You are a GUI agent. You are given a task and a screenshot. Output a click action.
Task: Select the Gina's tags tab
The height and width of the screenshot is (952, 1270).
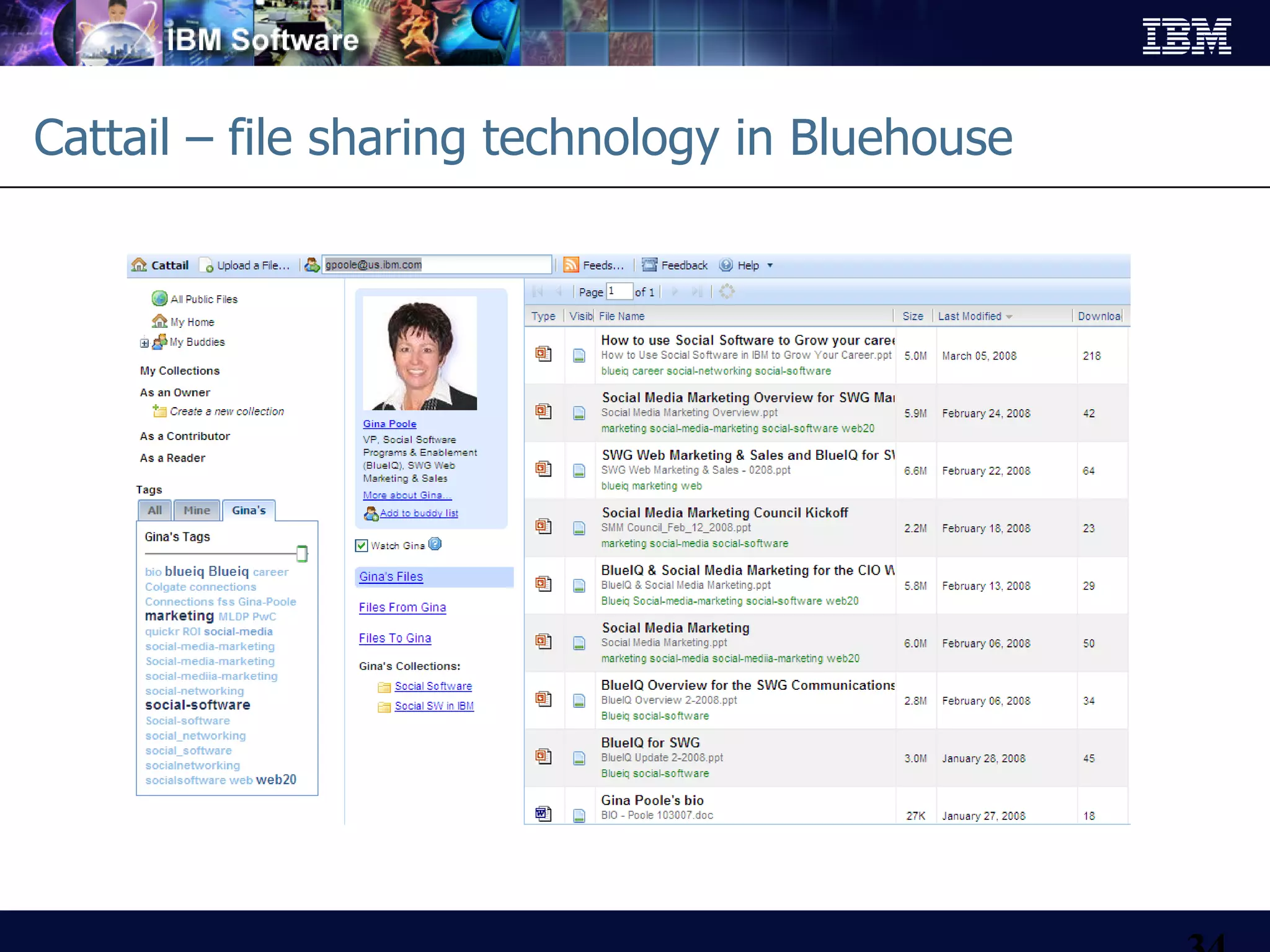coord(249,510)
